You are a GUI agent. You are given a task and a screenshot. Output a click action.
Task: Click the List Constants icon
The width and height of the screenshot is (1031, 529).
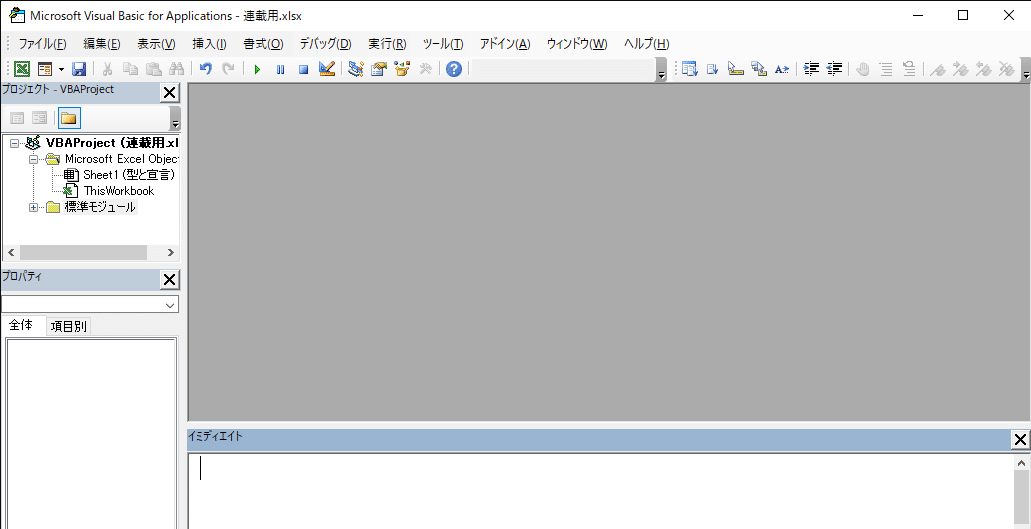(712, 69)
